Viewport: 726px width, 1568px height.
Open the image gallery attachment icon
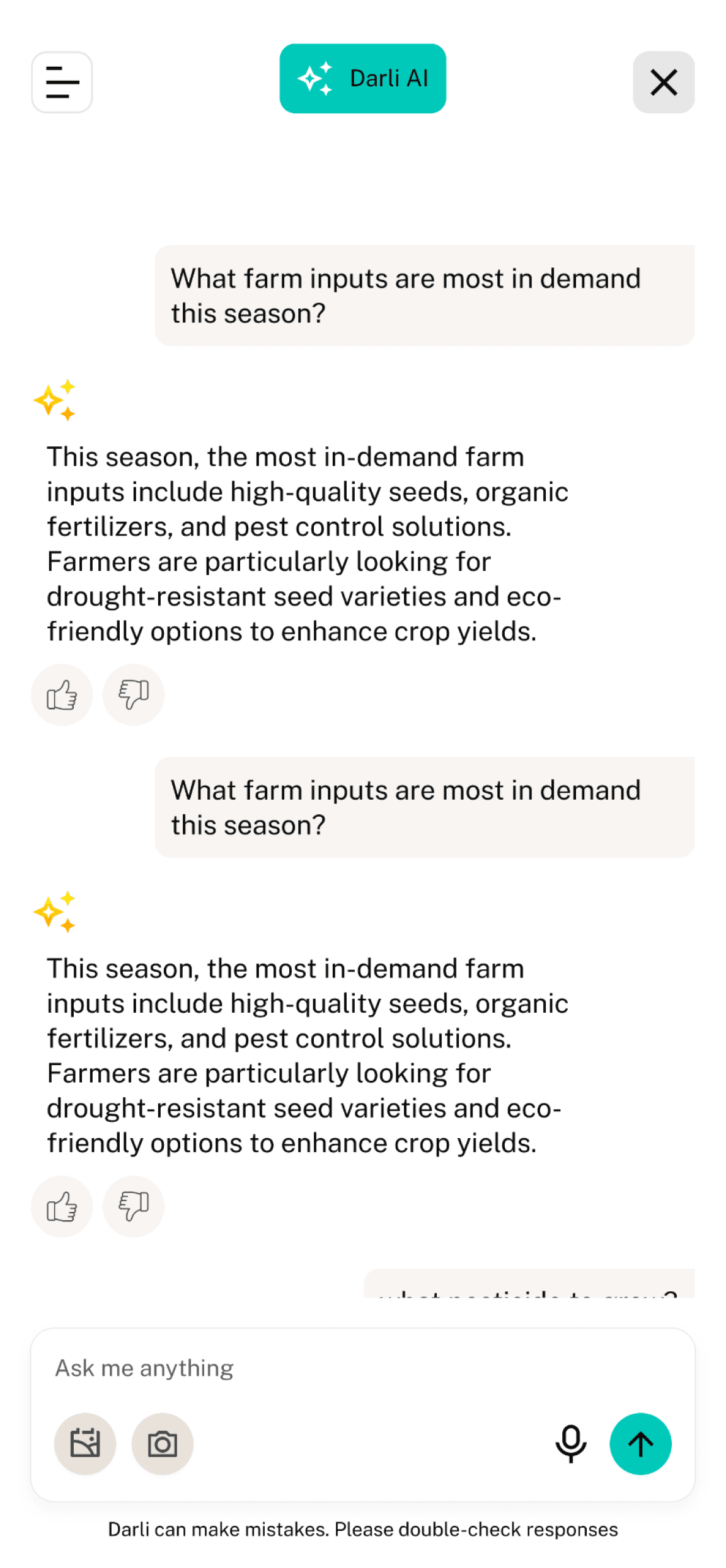85,1443
